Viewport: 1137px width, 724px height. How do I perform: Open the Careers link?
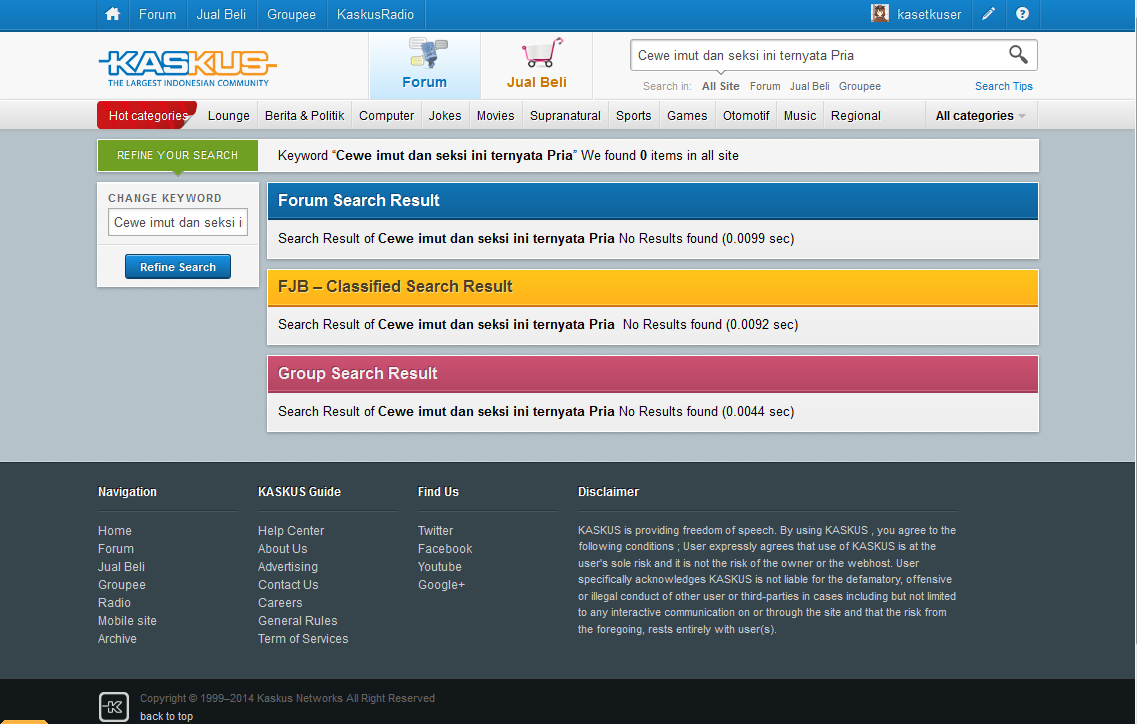coord(280,603)
